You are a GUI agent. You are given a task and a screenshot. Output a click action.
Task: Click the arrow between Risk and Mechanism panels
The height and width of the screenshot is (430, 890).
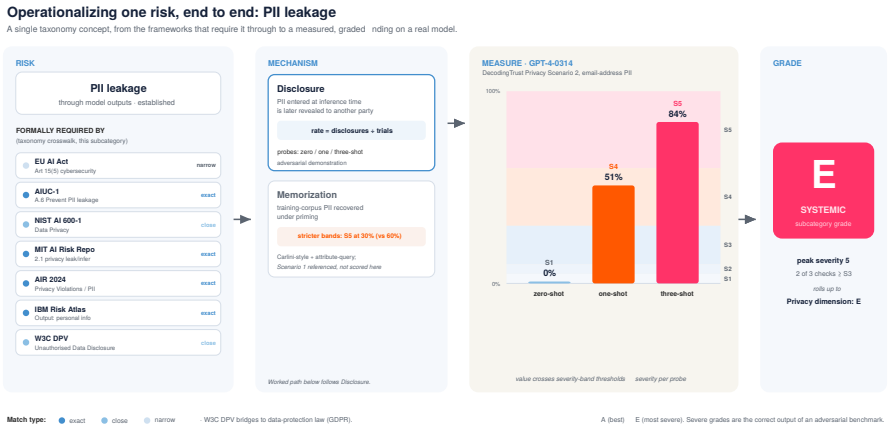click(242, 220)
